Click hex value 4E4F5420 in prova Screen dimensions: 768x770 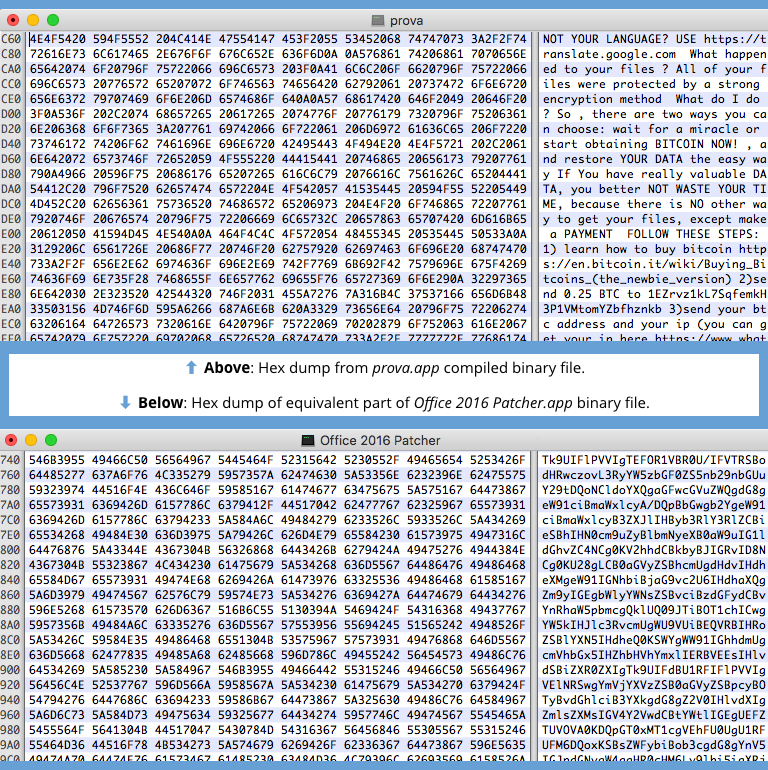[58, 39]
